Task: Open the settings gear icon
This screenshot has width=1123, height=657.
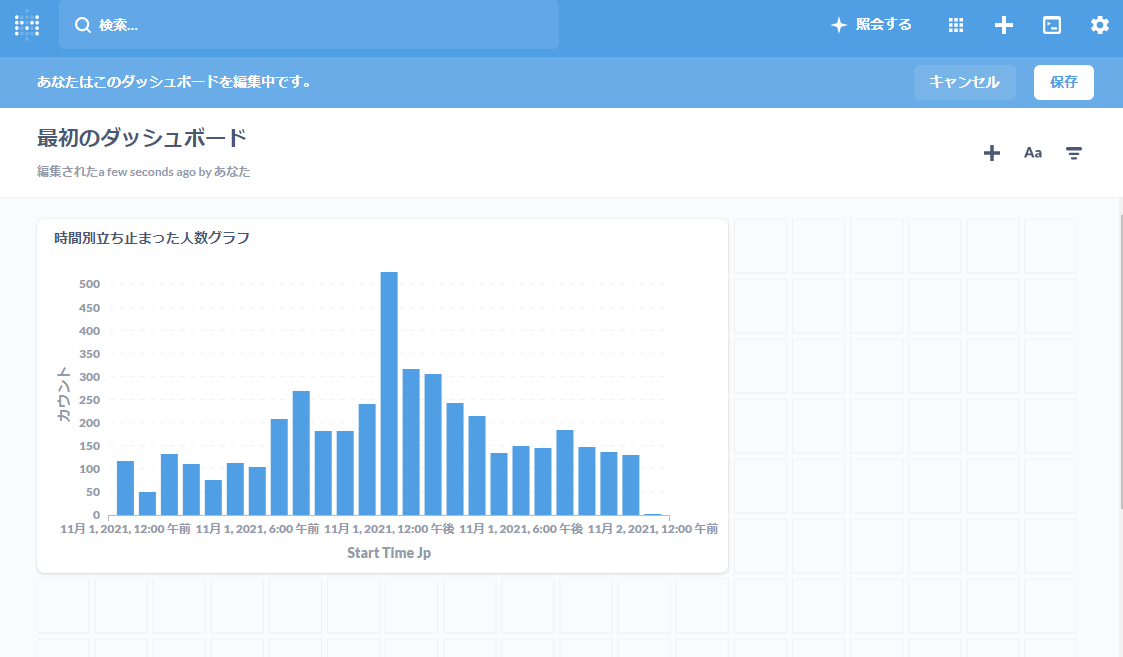Action: point(1100,25)
